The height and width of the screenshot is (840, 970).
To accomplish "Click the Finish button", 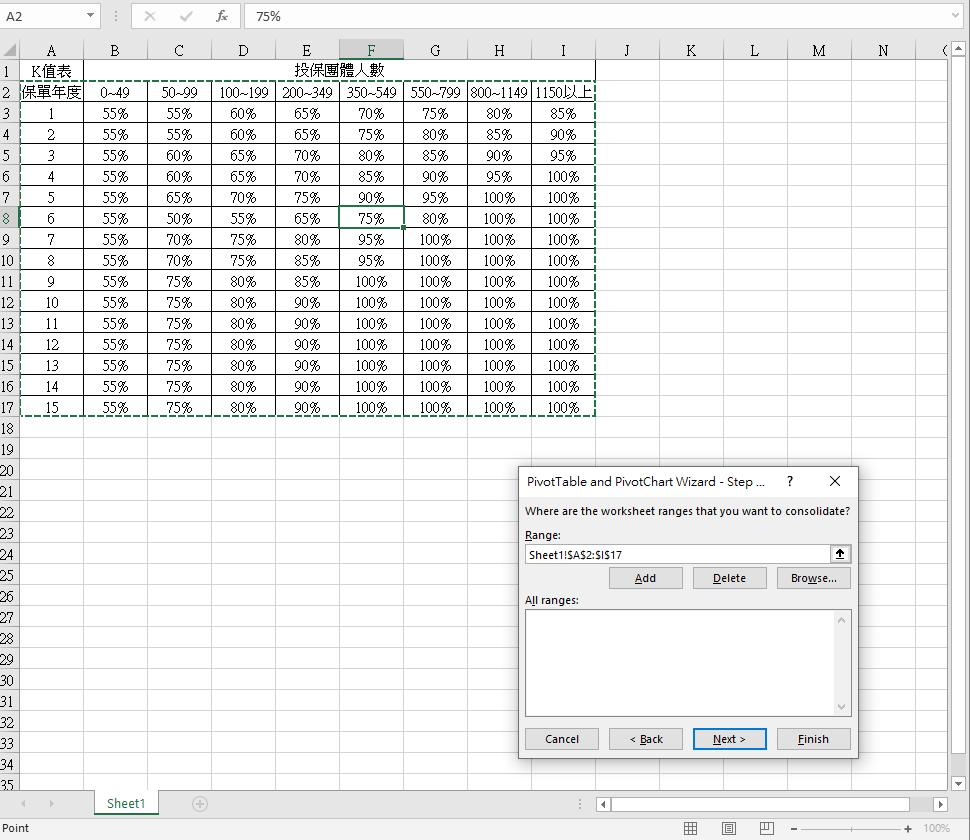I will pyautogui.click(x=813, y=739).
